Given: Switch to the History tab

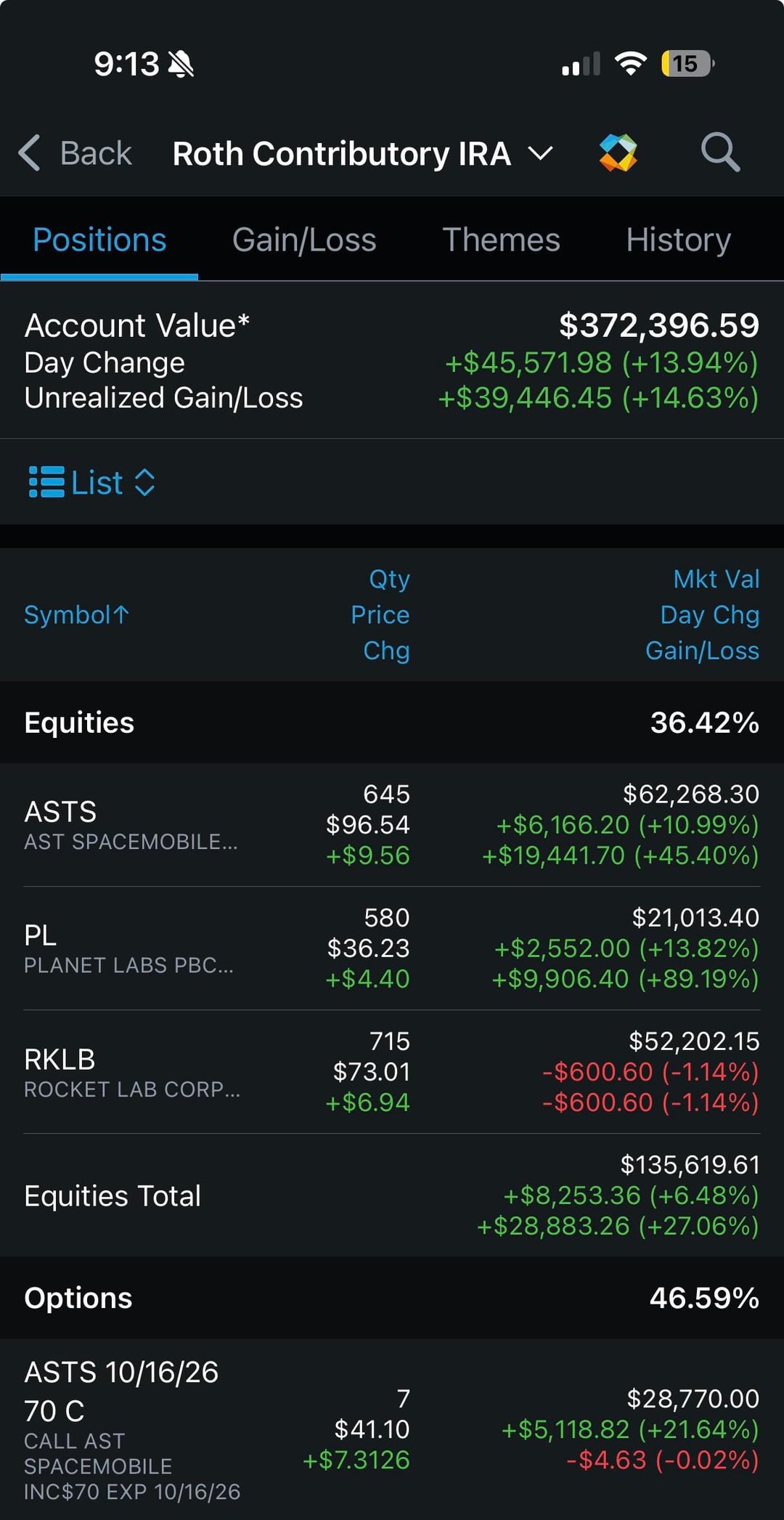Looking at the screenshot, I should pyautogui.click(x=678, y=240).
